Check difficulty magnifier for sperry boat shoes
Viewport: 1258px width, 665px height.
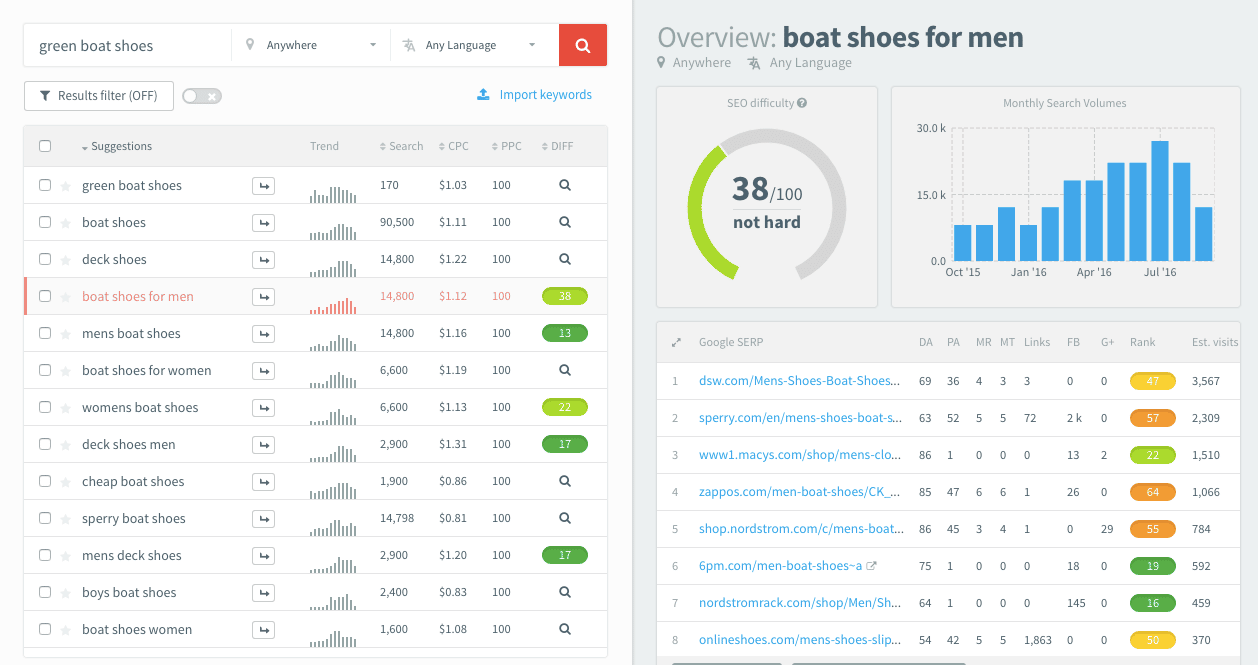[x=565, y=518]
